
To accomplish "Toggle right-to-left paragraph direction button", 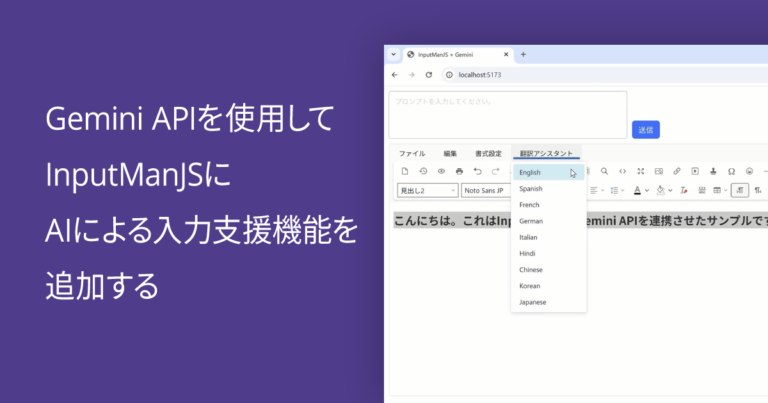I will click(x=758, y=190).
